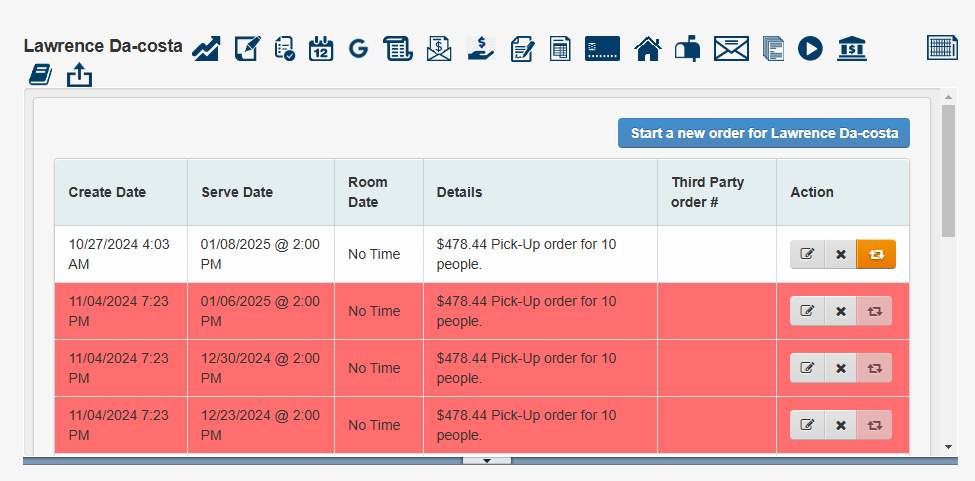
Task: Click serve date 01/08/2025 @ 2:00 PM
Action: pos(260,254)
